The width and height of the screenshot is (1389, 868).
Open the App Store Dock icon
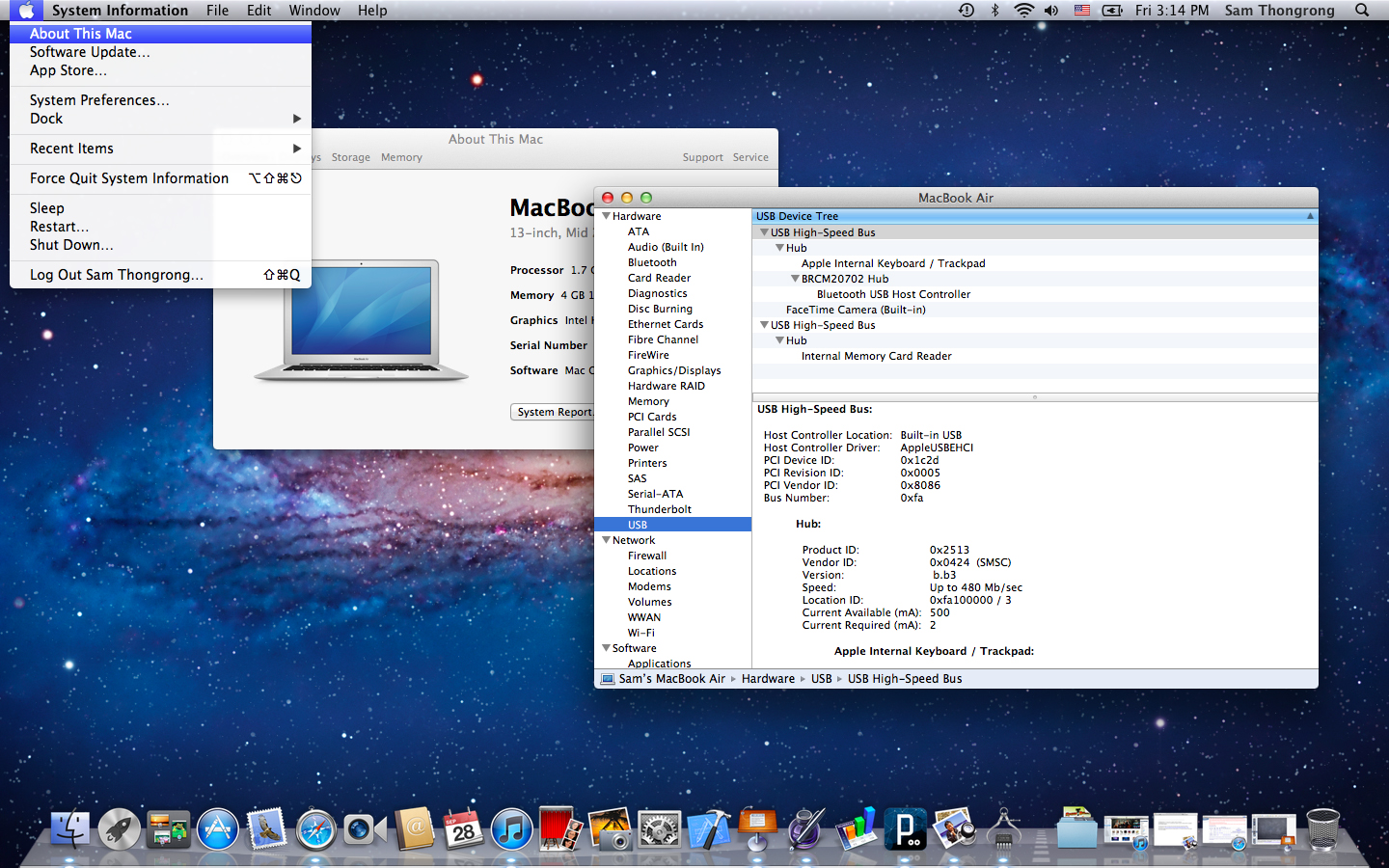218,829
